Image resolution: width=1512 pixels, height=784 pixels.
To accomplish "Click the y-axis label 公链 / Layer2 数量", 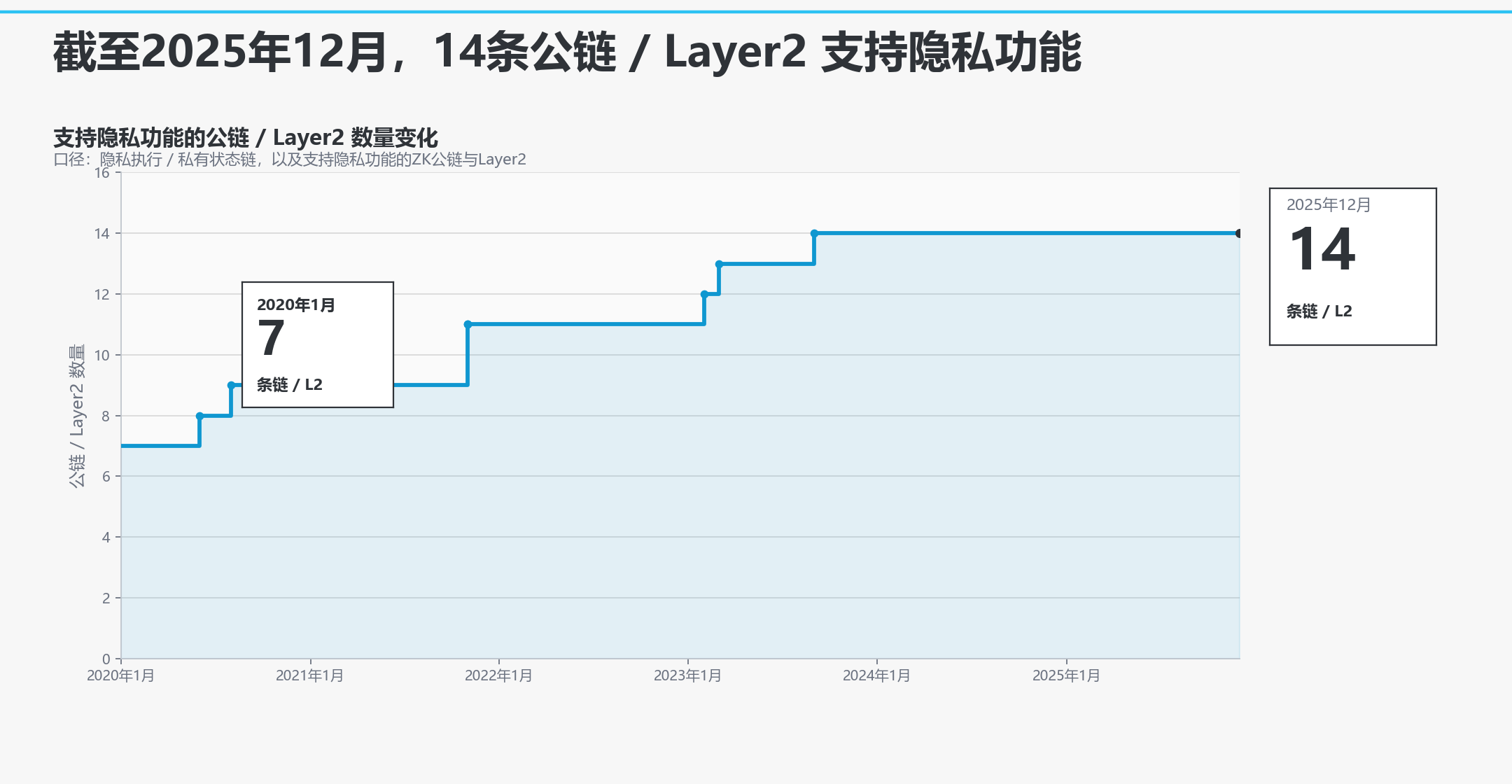I will pyautogui.click(x=76, y=416).
